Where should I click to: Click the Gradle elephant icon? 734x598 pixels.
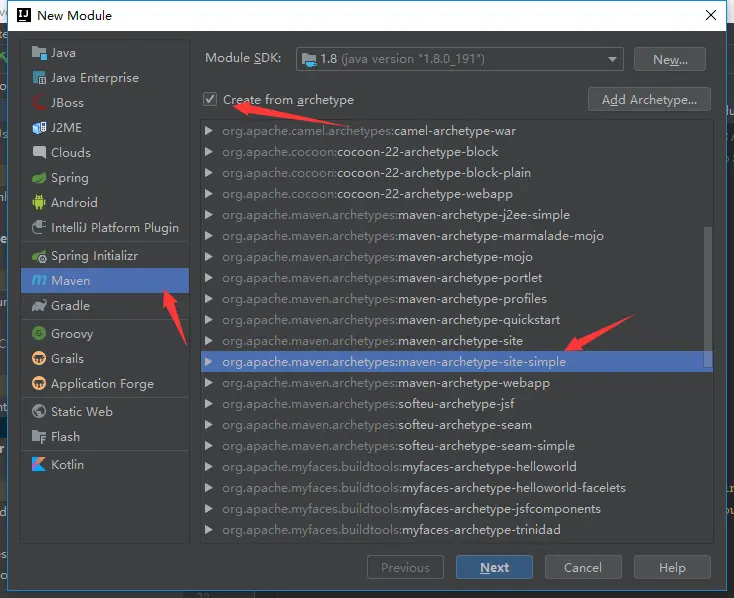(39, 305)
